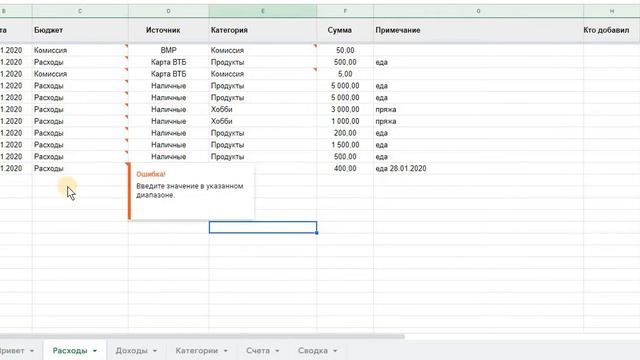Click the horizontal scrollbar above the sheet tabs

202,337
